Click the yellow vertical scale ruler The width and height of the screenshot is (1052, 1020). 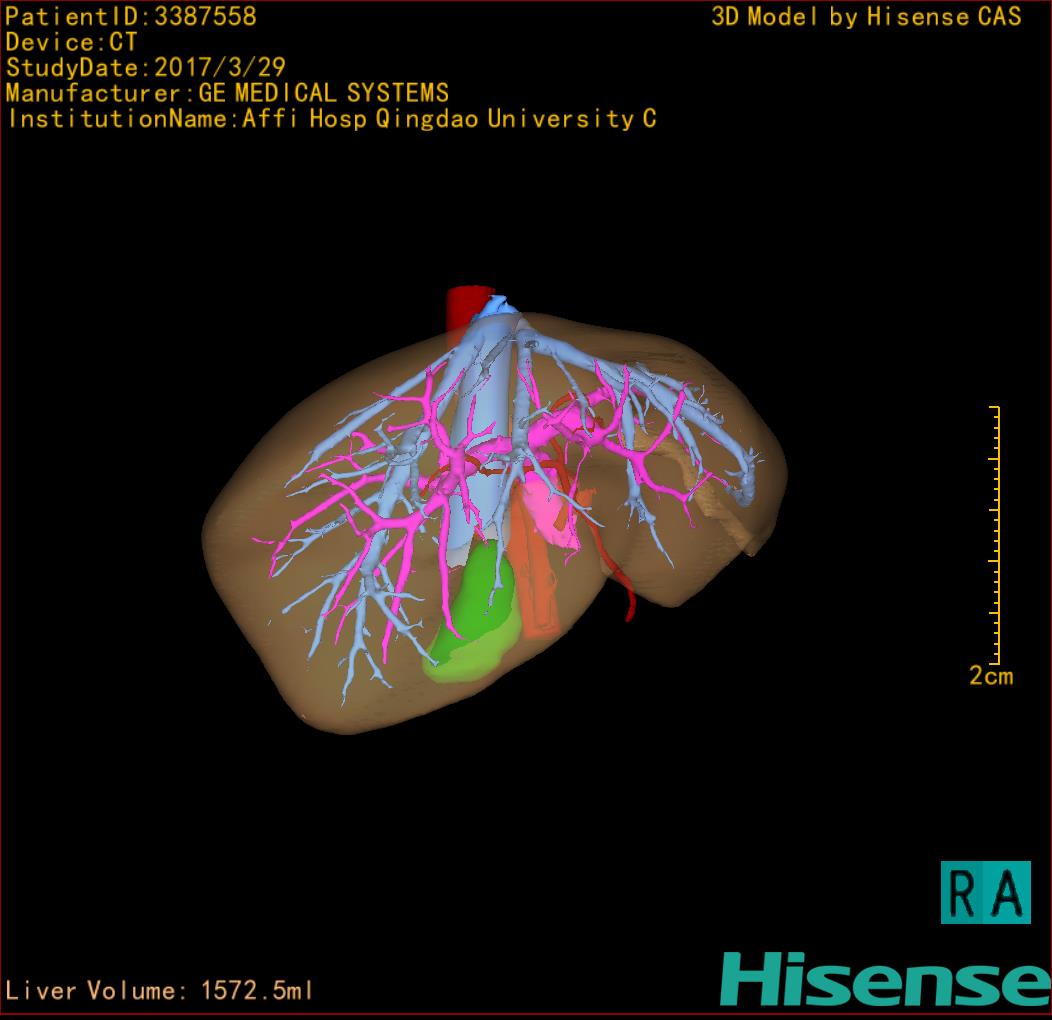point(996,535)
